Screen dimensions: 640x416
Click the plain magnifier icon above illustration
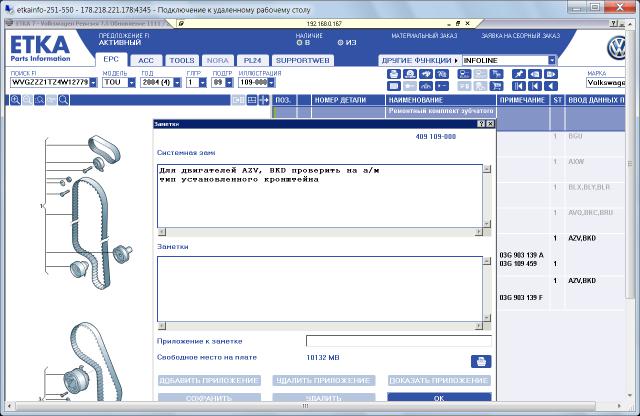point(64,100)
